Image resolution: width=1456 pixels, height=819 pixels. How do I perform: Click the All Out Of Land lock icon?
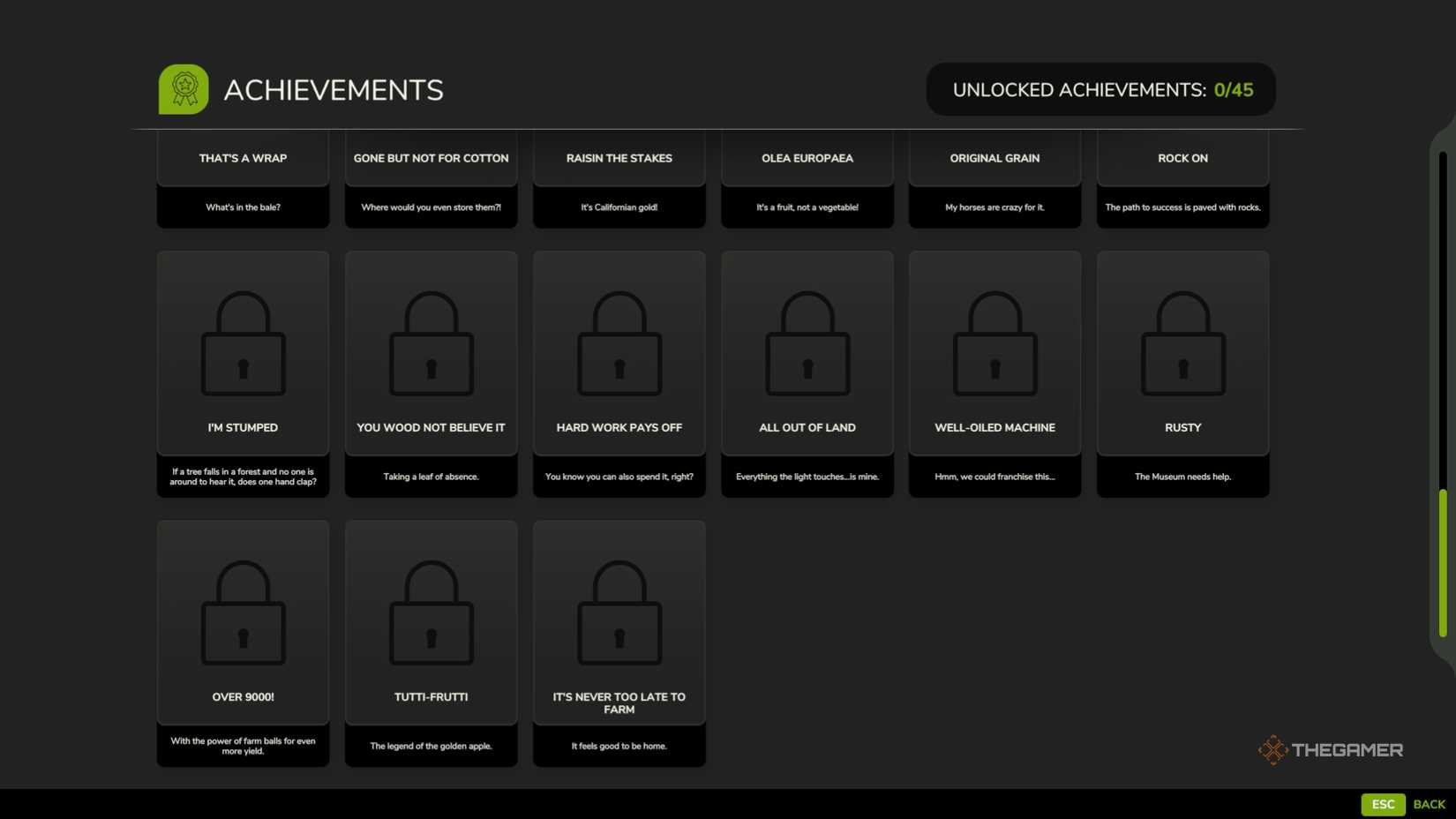pos(807,344)
